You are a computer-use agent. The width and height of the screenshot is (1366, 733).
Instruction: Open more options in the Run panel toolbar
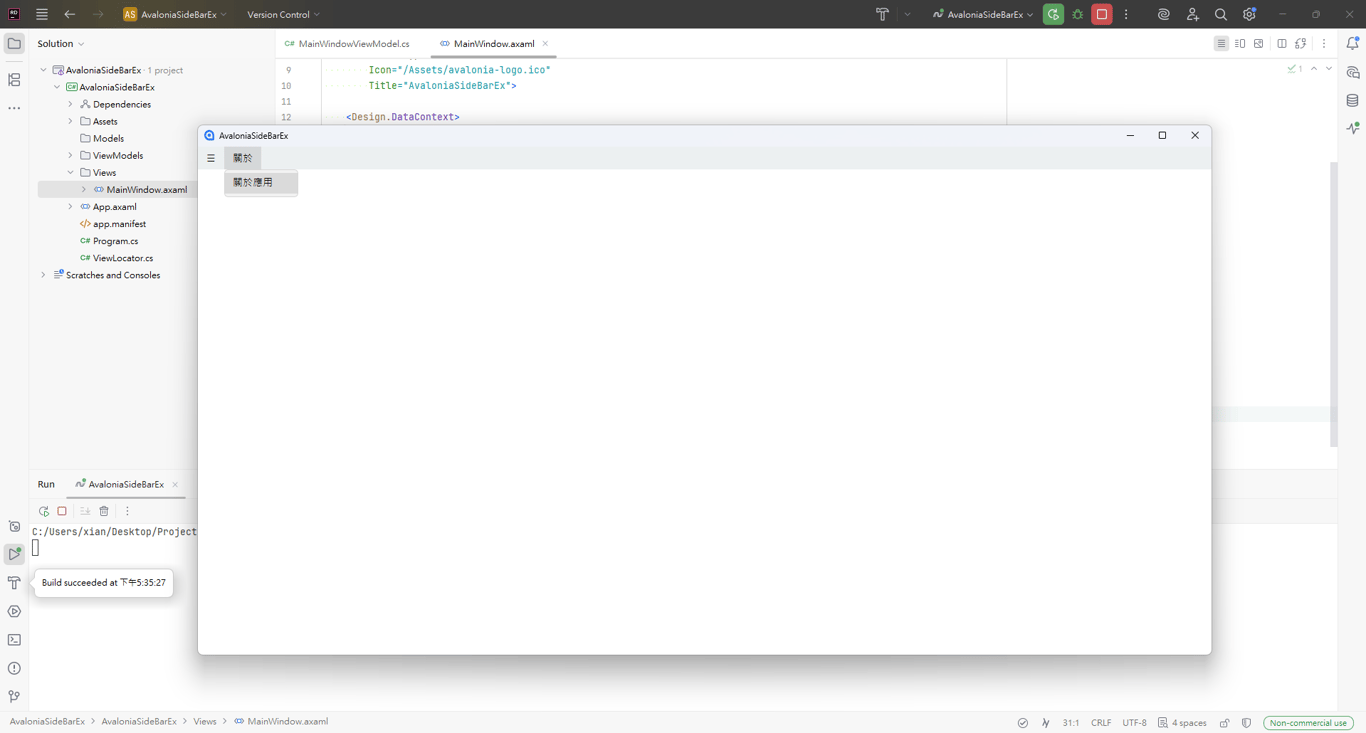pyautogui.click(x=127, y=511)
